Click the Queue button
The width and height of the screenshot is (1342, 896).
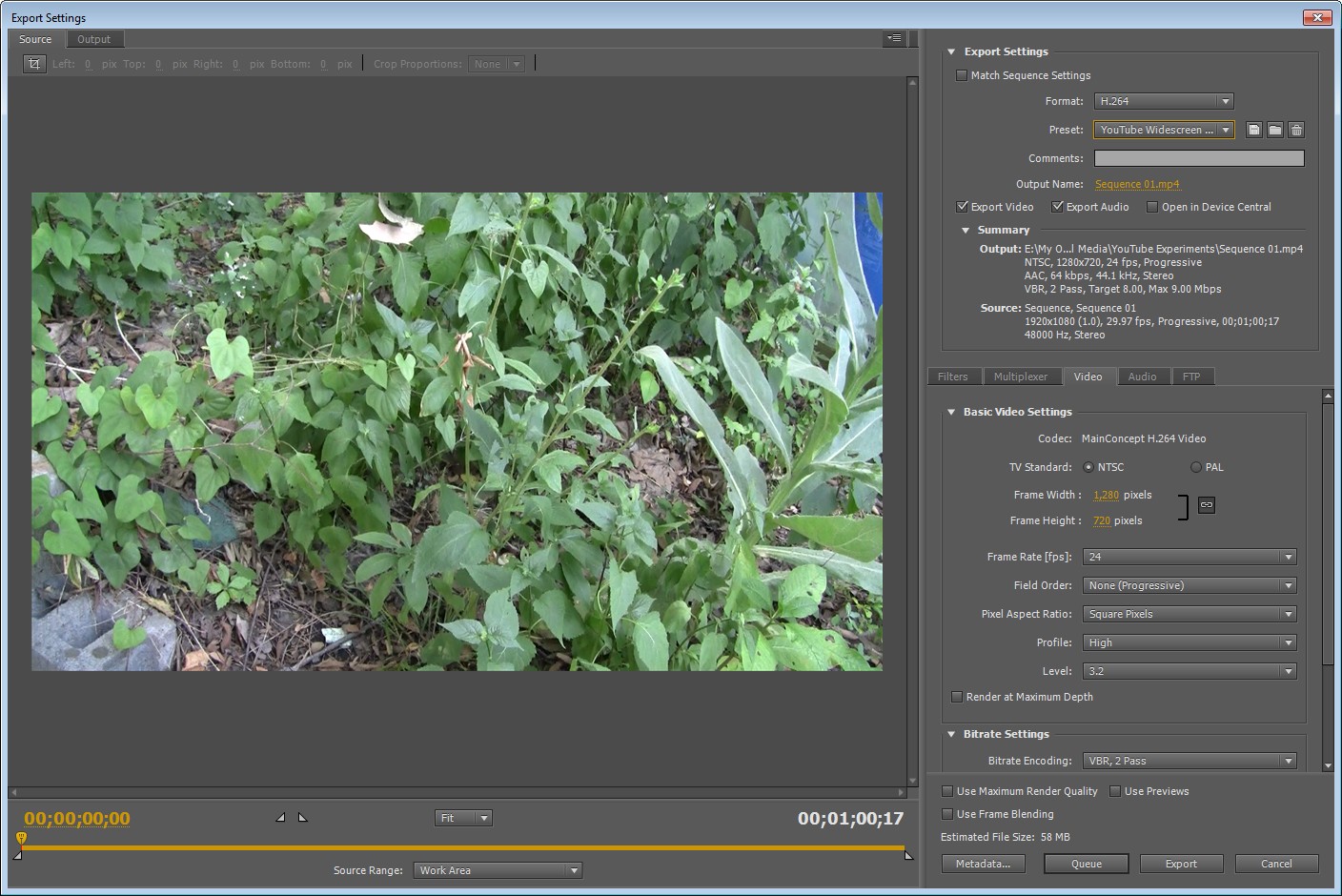coord(1086,864)
